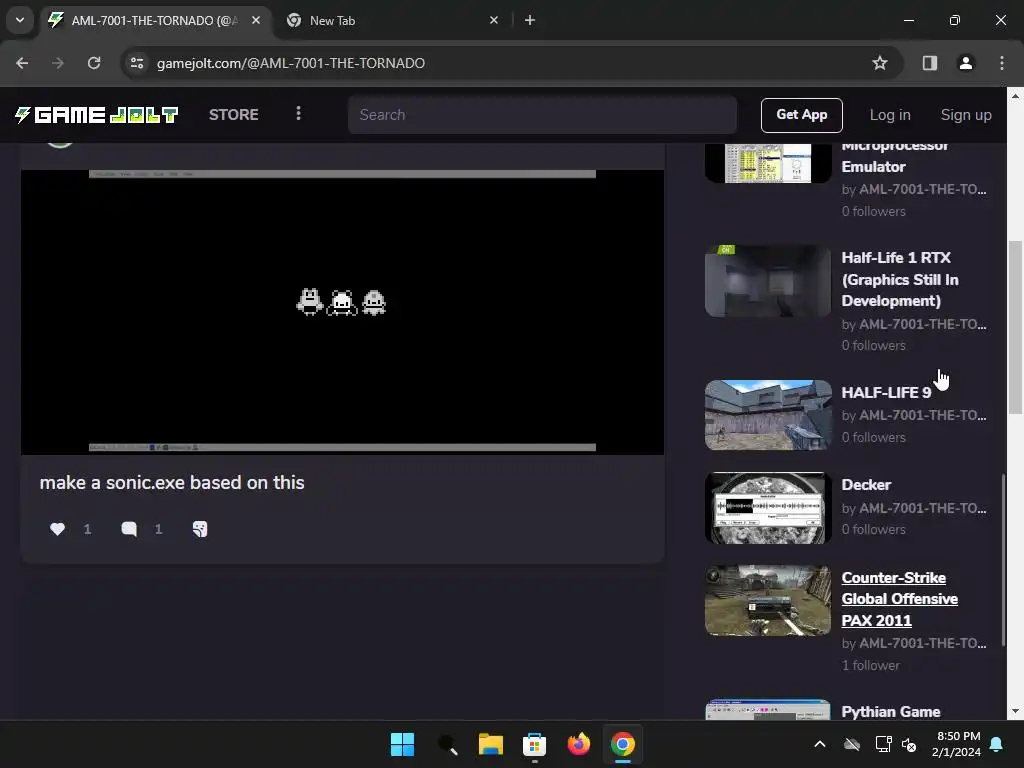
Task: Click the "make a sonic.exe based on this" text
Action: (172, 483)
